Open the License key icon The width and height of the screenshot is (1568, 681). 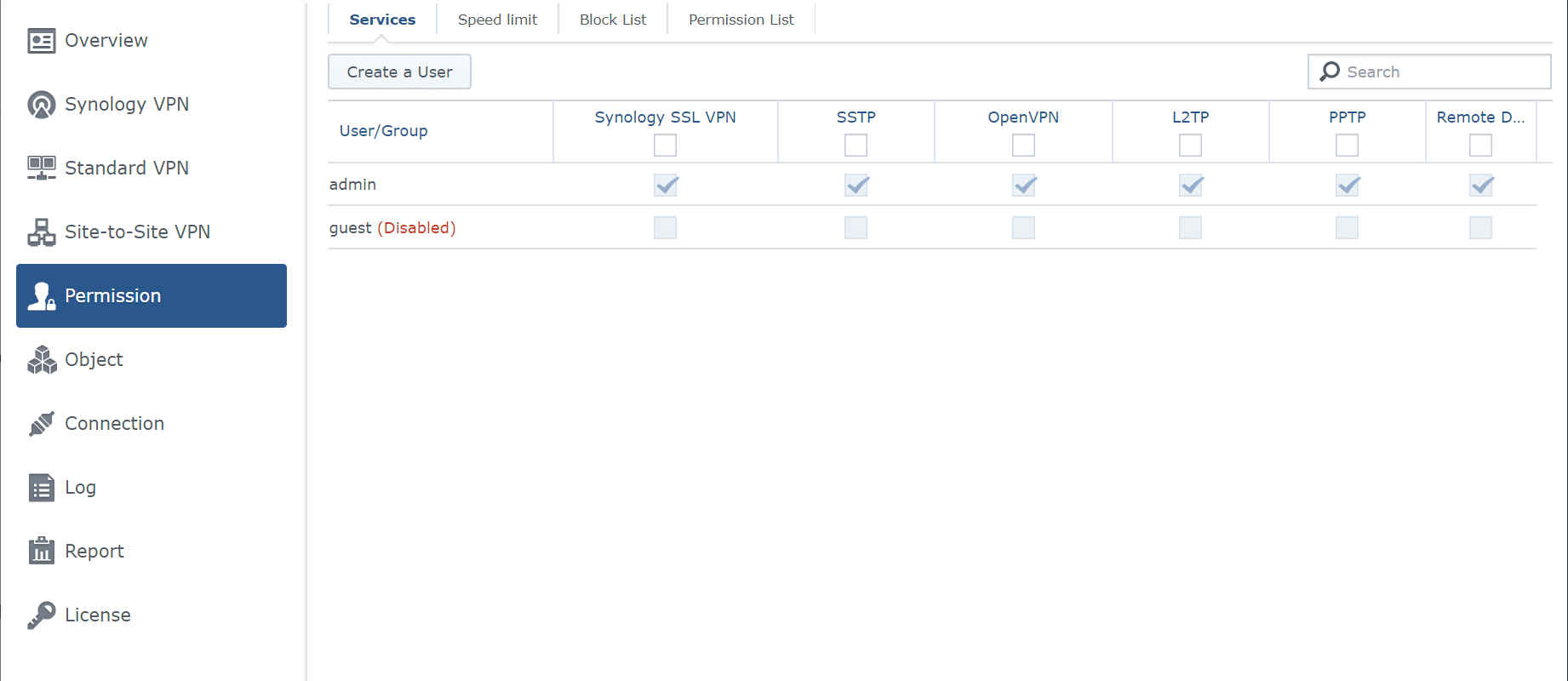point(41,615)
